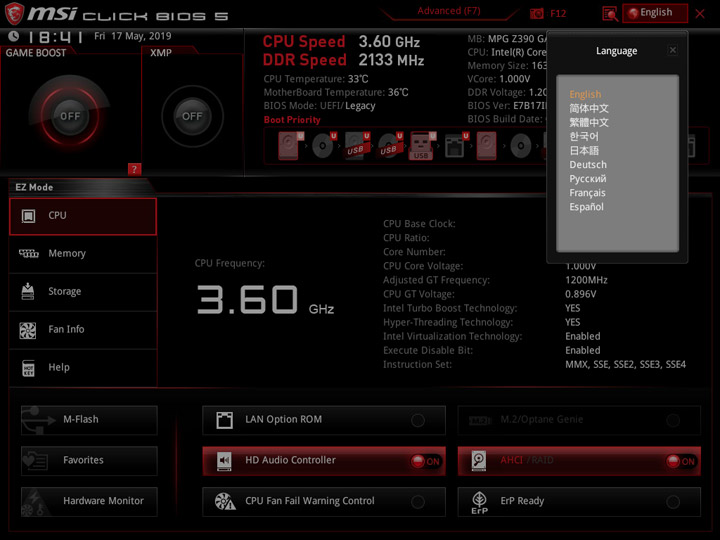This screenshot has width=720, height=540.
Task: Choose Русский in the Language list
Action: click(588, 179)
